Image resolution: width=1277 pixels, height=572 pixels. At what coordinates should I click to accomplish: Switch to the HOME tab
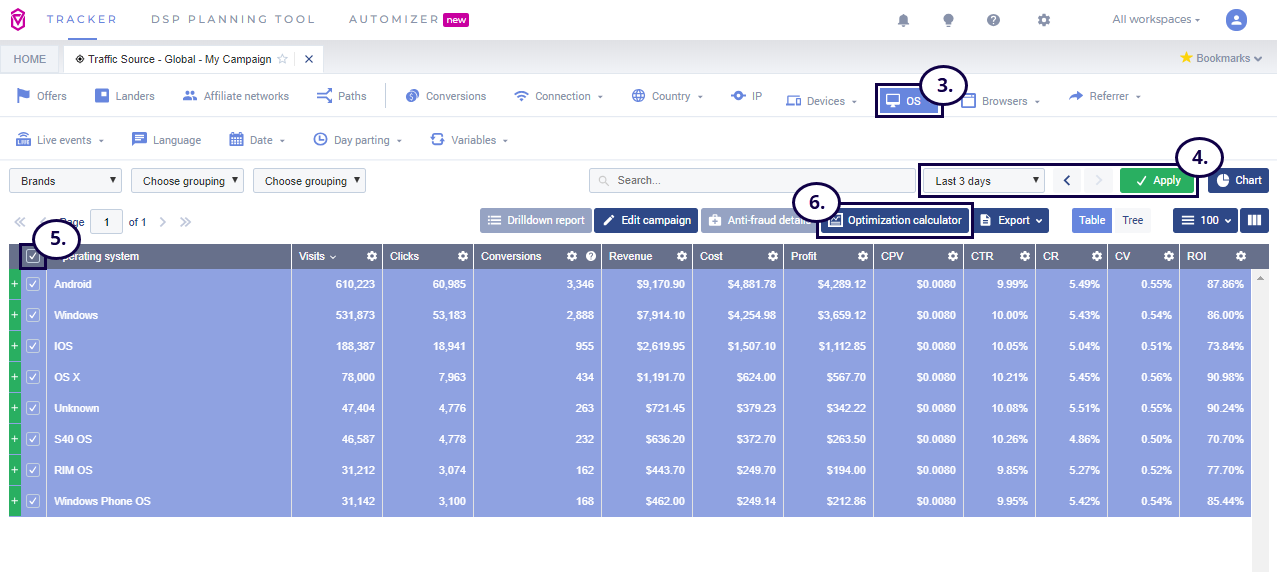(30, 59)
